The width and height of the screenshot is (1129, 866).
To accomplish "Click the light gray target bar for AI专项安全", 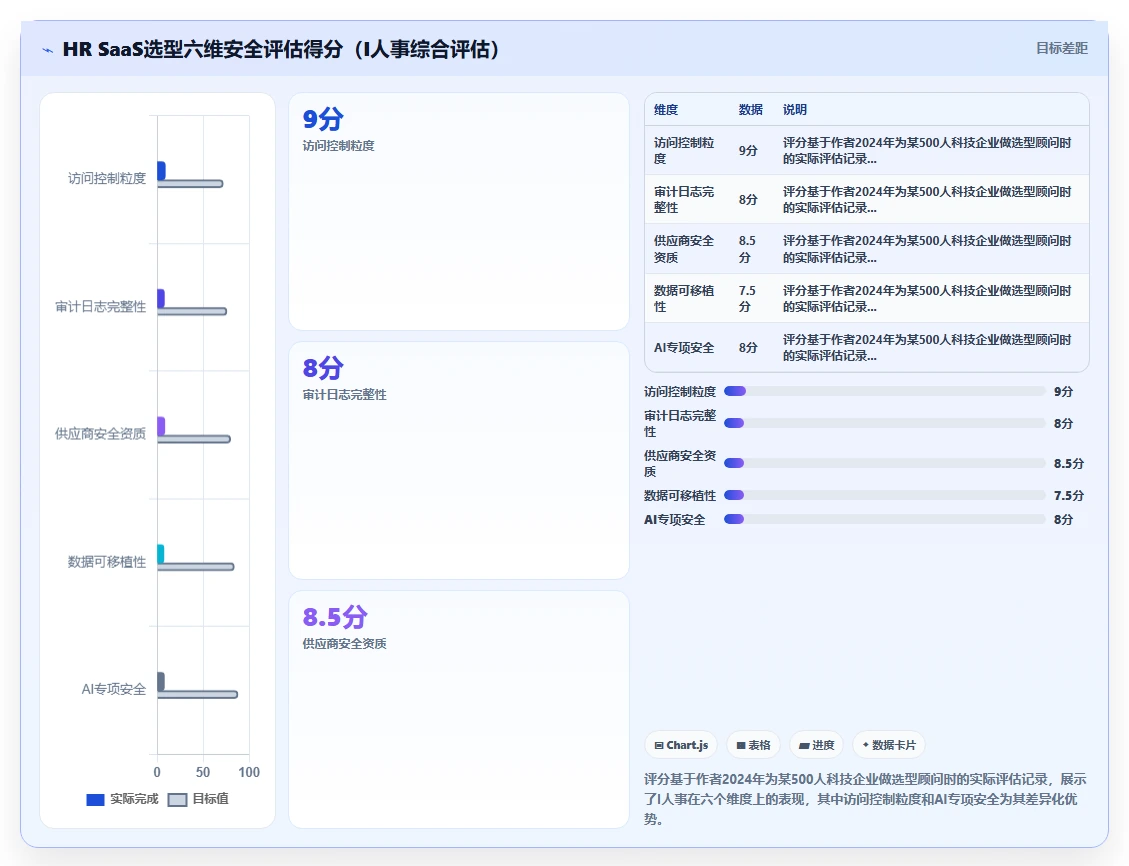I will pyautogui.click(x=197, y=695).
